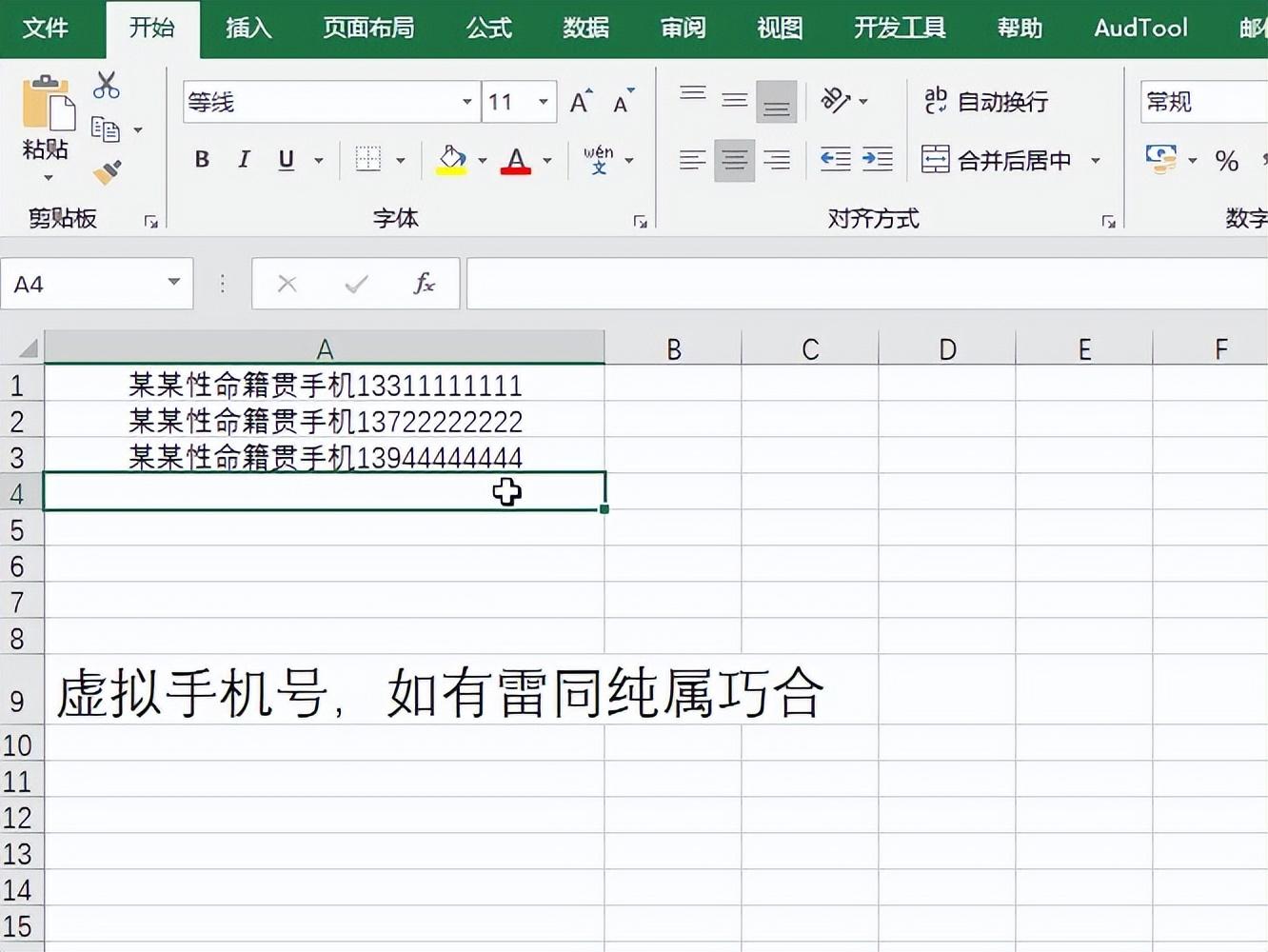Switch to the 开发工具 tab
The height and width of the screenshot is (952, 1268).
pos(900,28)
